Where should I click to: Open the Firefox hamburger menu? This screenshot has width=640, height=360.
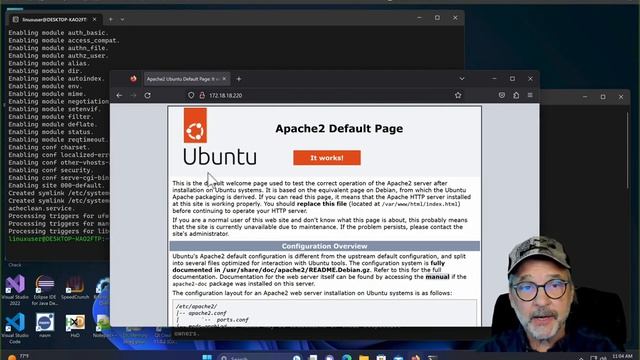(x=530, y=95)
